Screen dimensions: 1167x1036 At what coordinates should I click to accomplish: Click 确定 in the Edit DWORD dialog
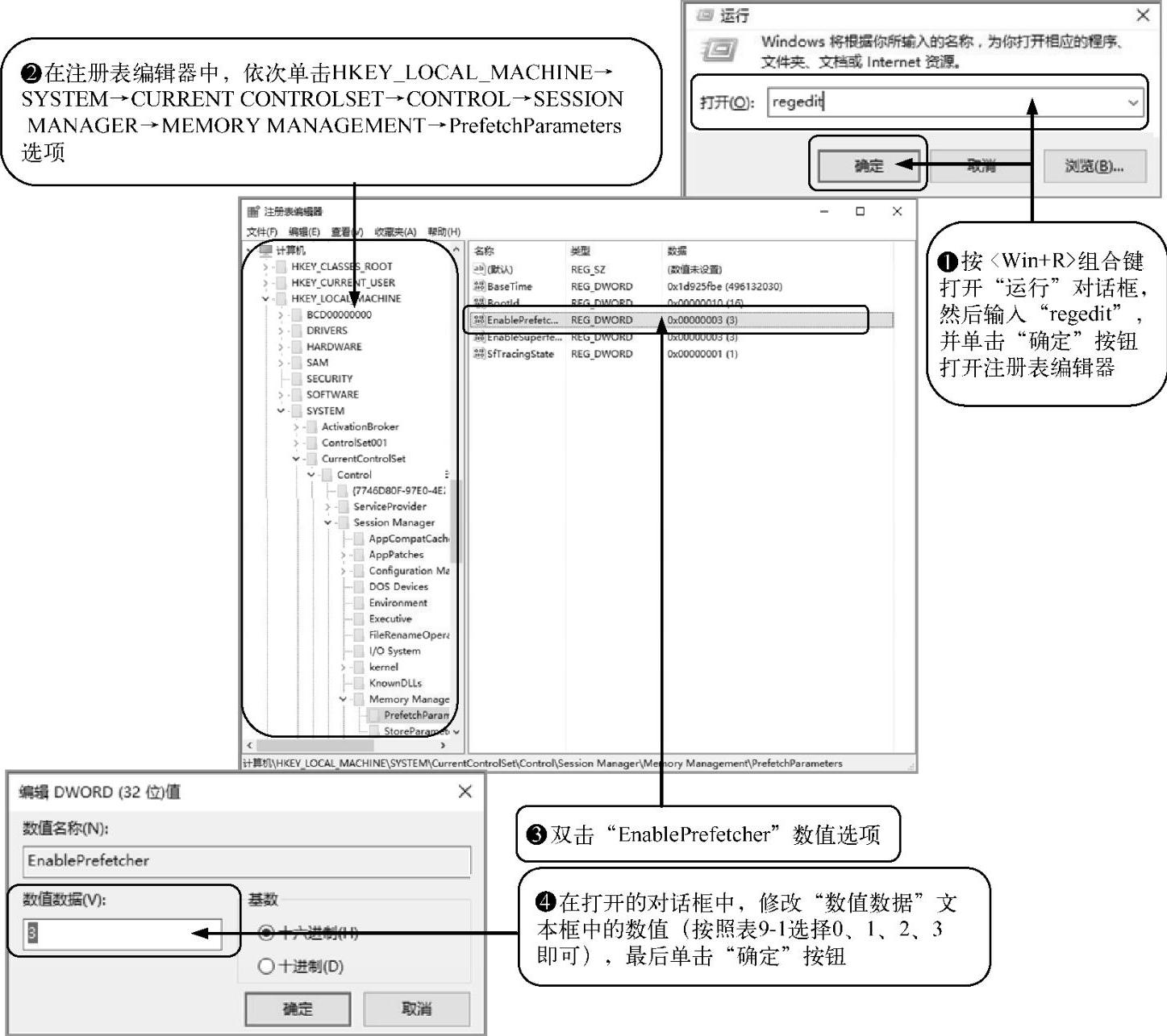(x=298, y=1009)
